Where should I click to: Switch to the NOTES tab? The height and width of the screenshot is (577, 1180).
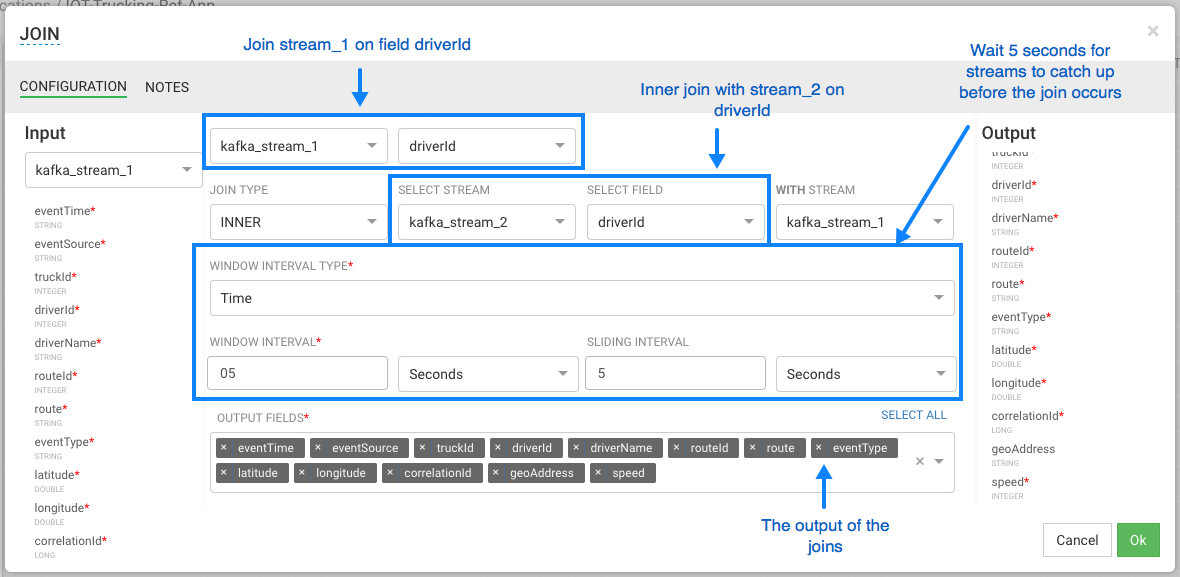click(167, 87)
